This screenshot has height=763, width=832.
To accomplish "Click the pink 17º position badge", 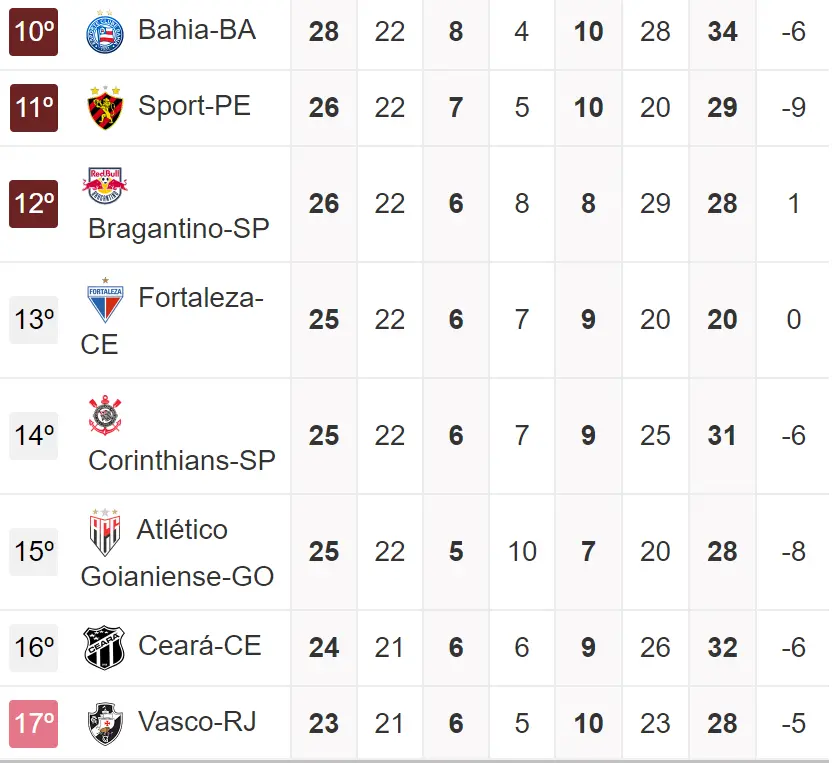I will pyautogui.click(x=34, y=723).
